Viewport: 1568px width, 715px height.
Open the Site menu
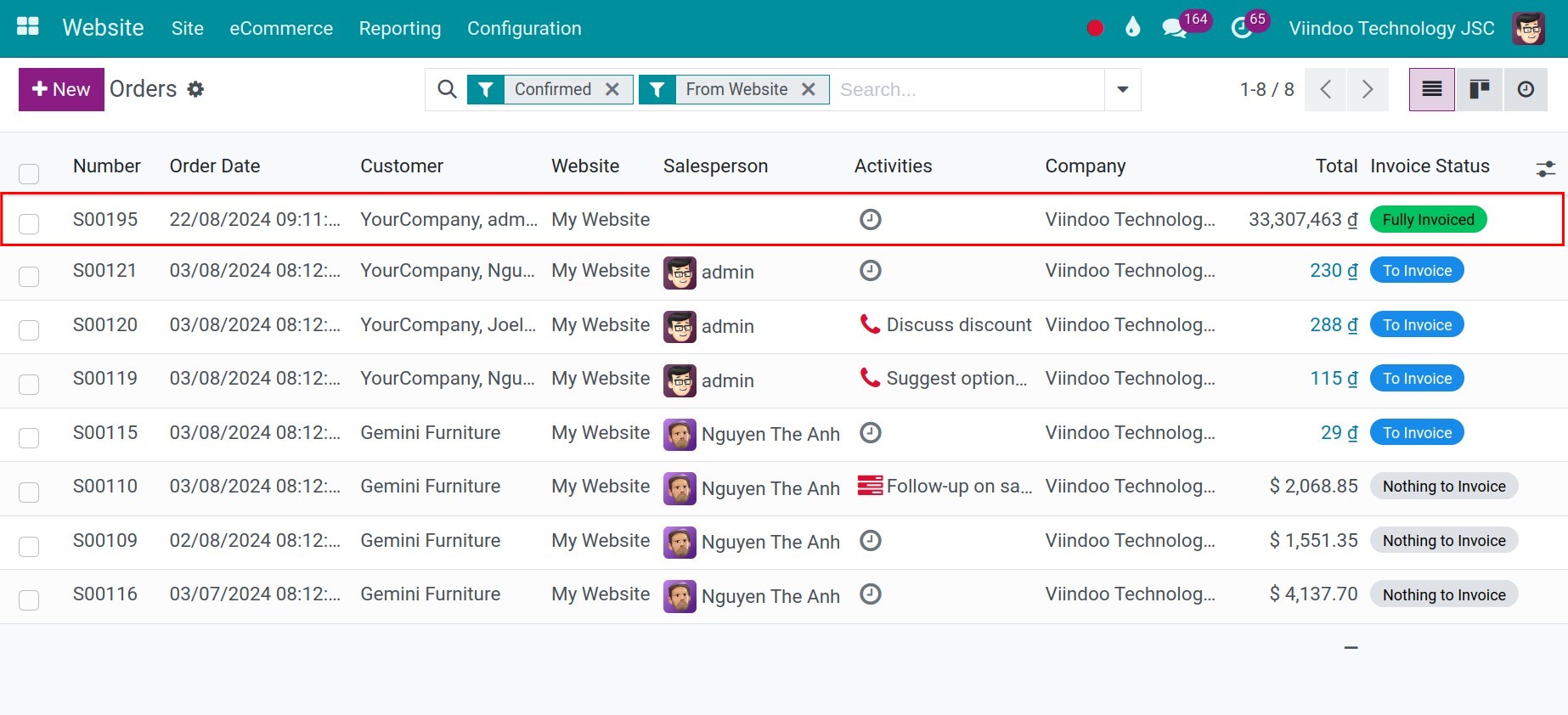(x=188, y=28)
